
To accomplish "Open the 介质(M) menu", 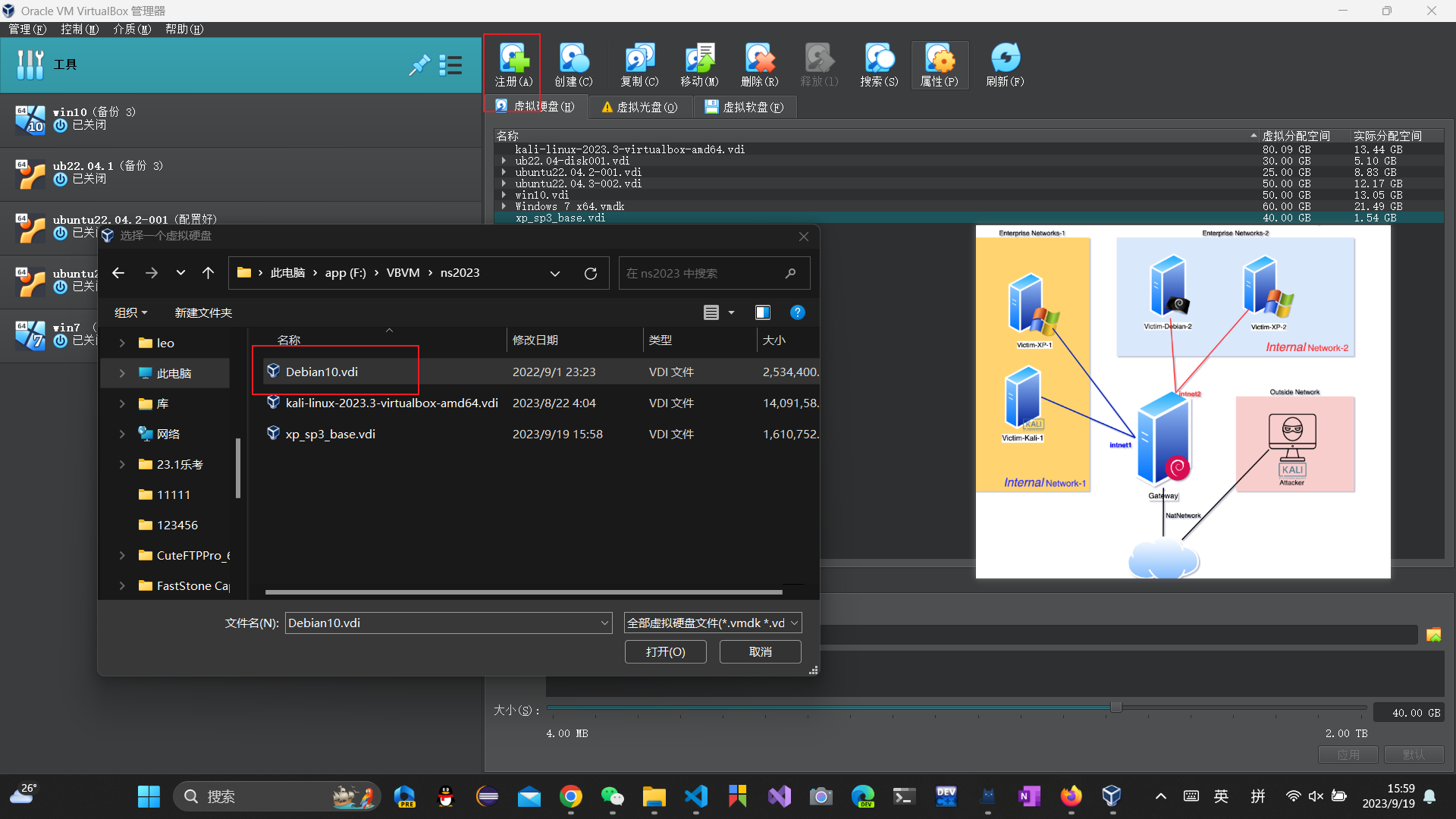I will pos(132,29).
